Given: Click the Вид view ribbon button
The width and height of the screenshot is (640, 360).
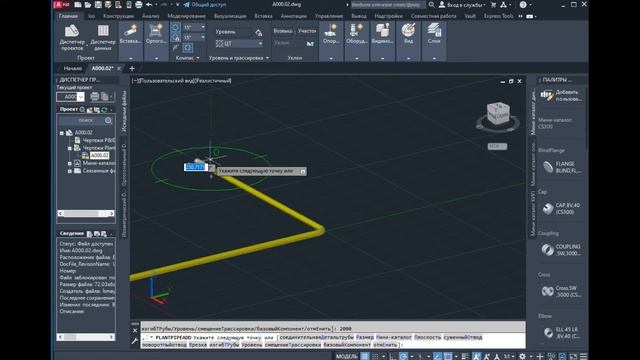Looking at the screenshot, I should click(408, 34).
